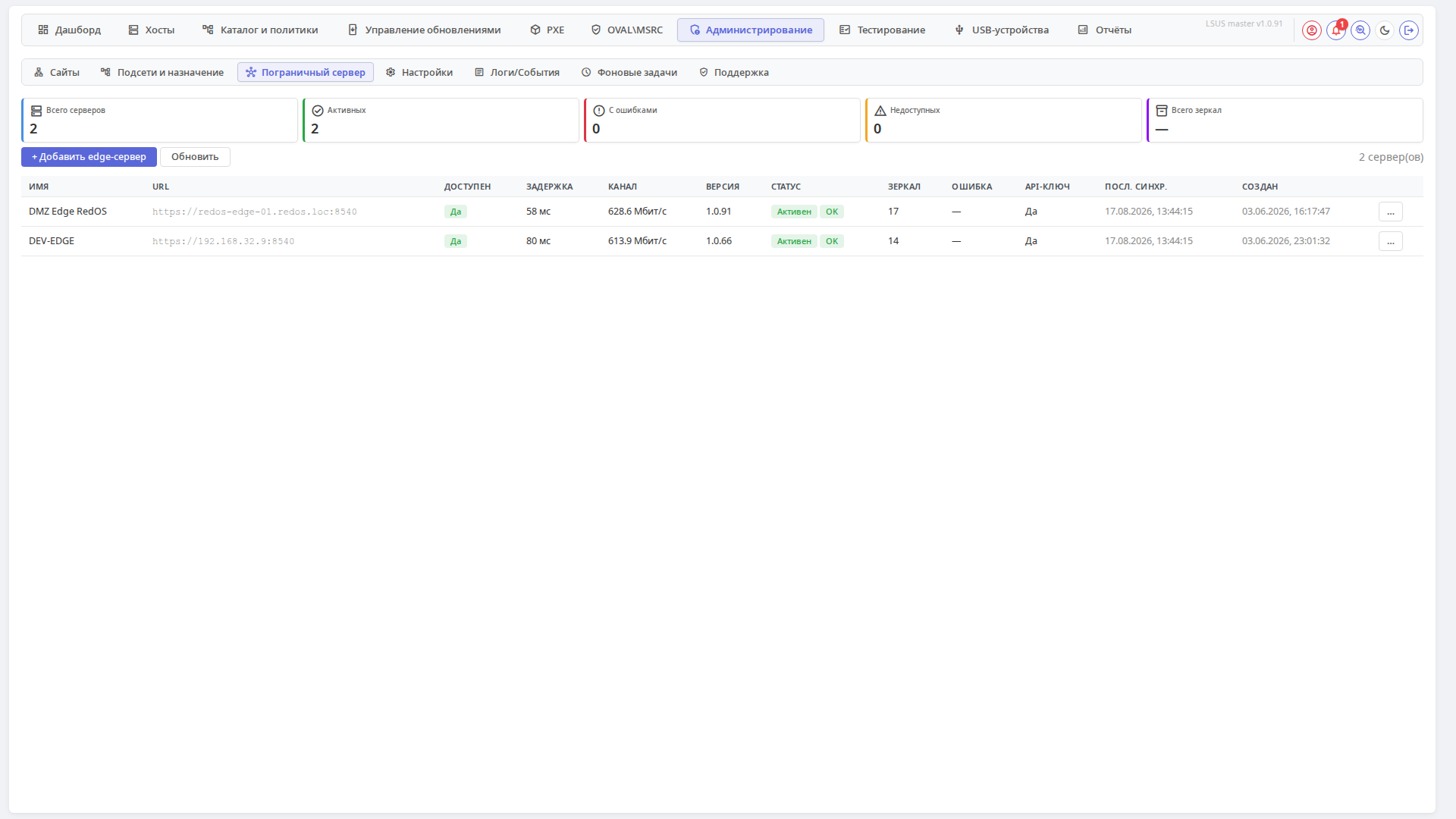Click Активен status badge for DMZ Edge RedOS
1456x819 pixels.
point(794,212)
